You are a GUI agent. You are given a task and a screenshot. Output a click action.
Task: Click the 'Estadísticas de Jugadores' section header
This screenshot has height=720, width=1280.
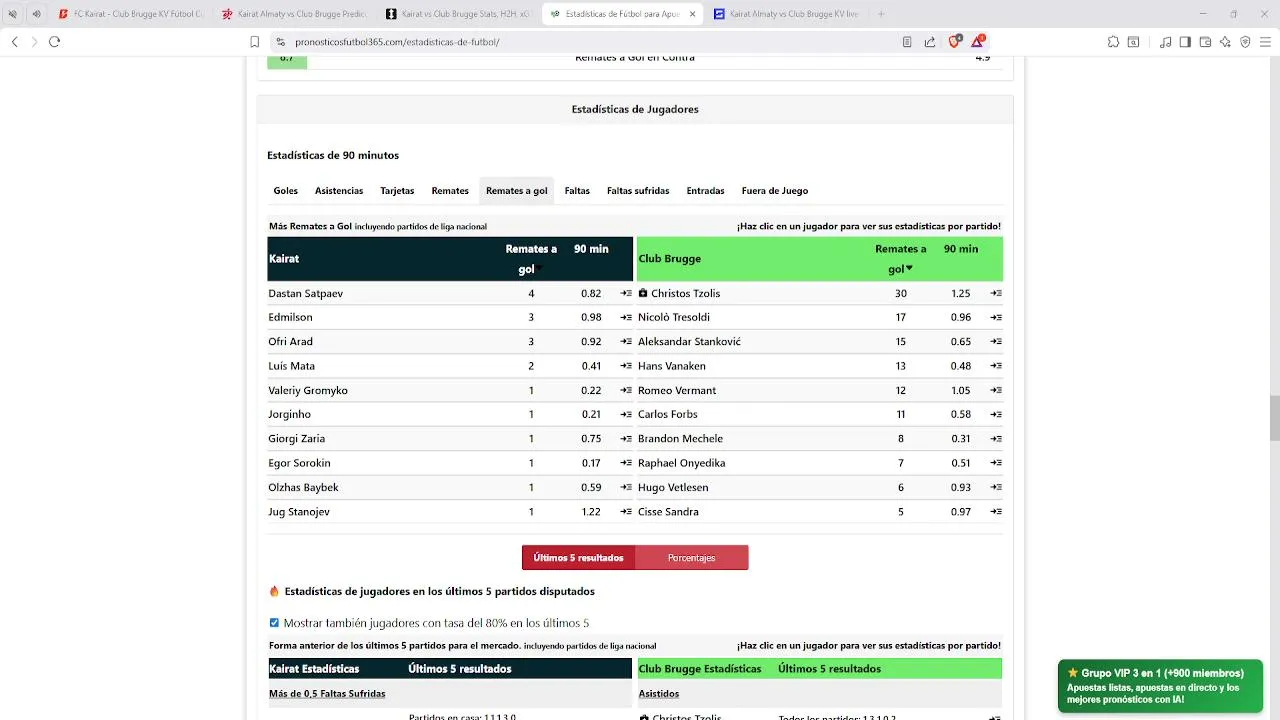point(635,109)
